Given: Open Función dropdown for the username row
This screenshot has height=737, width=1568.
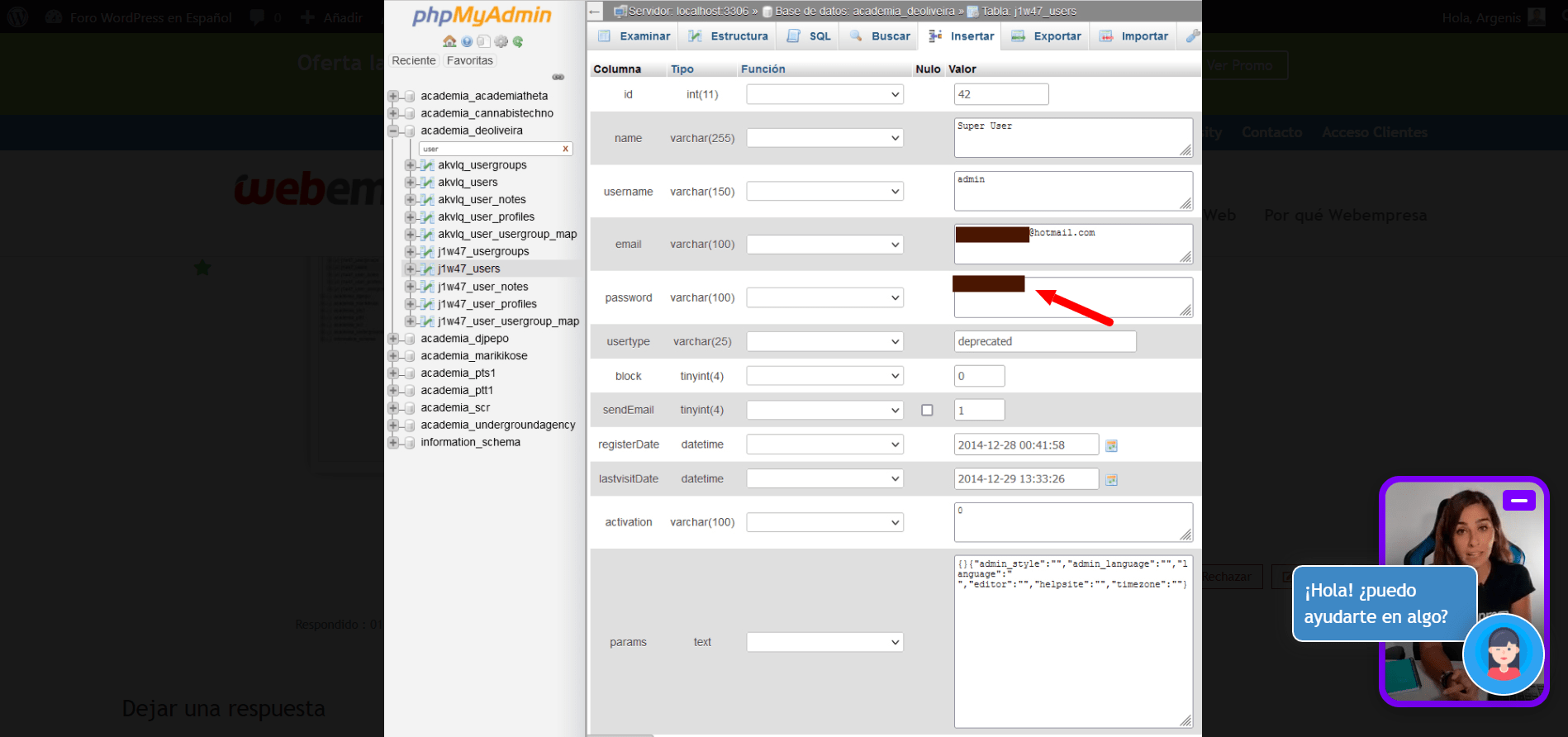Looking at the screenshot, I should pos(824,192).
